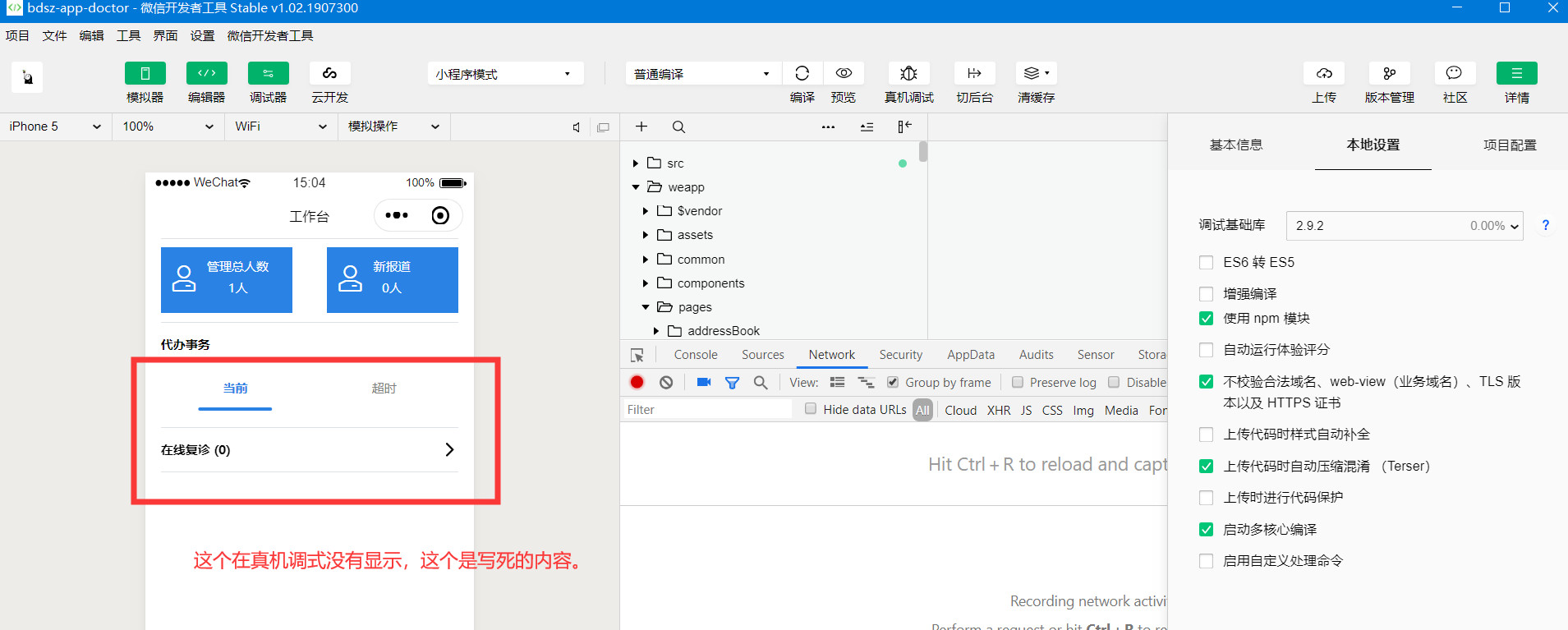Toggle the network filter funnel icon

tap(732, 382)
